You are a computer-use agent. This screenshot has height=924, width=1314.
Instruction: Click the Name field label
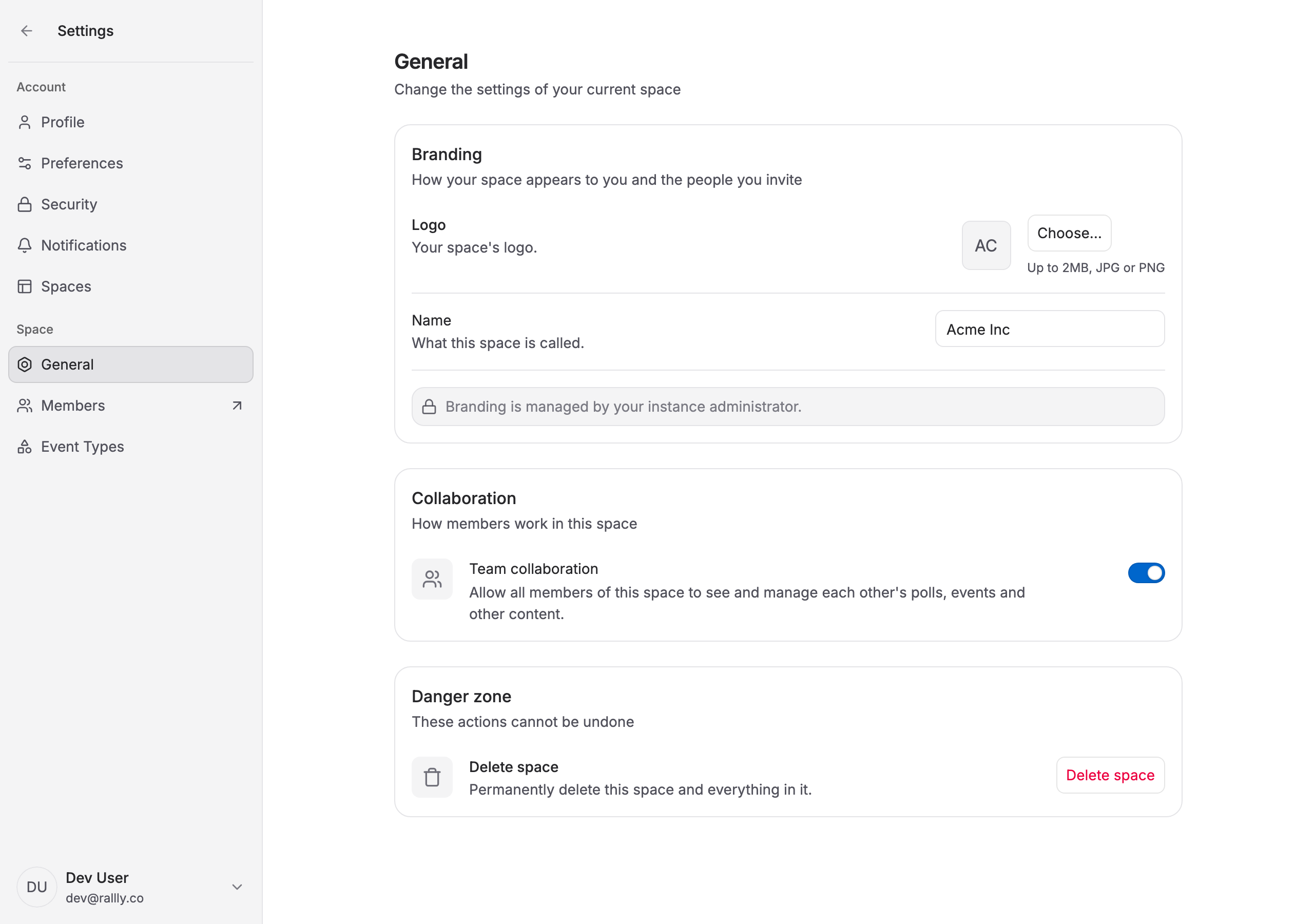coord(432,320)
